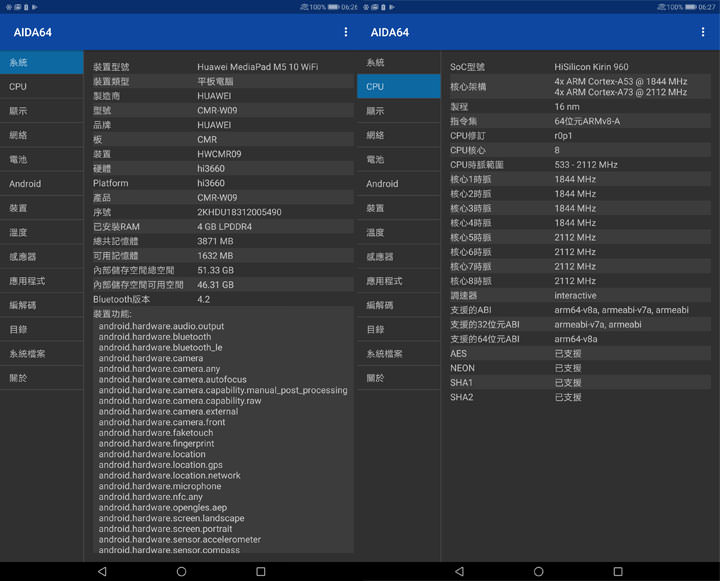Viewport: 720px width, 581px height.
Task: Tap the Home navigation button on right screen
Action: pyautogui.click(x=539, y=571)
